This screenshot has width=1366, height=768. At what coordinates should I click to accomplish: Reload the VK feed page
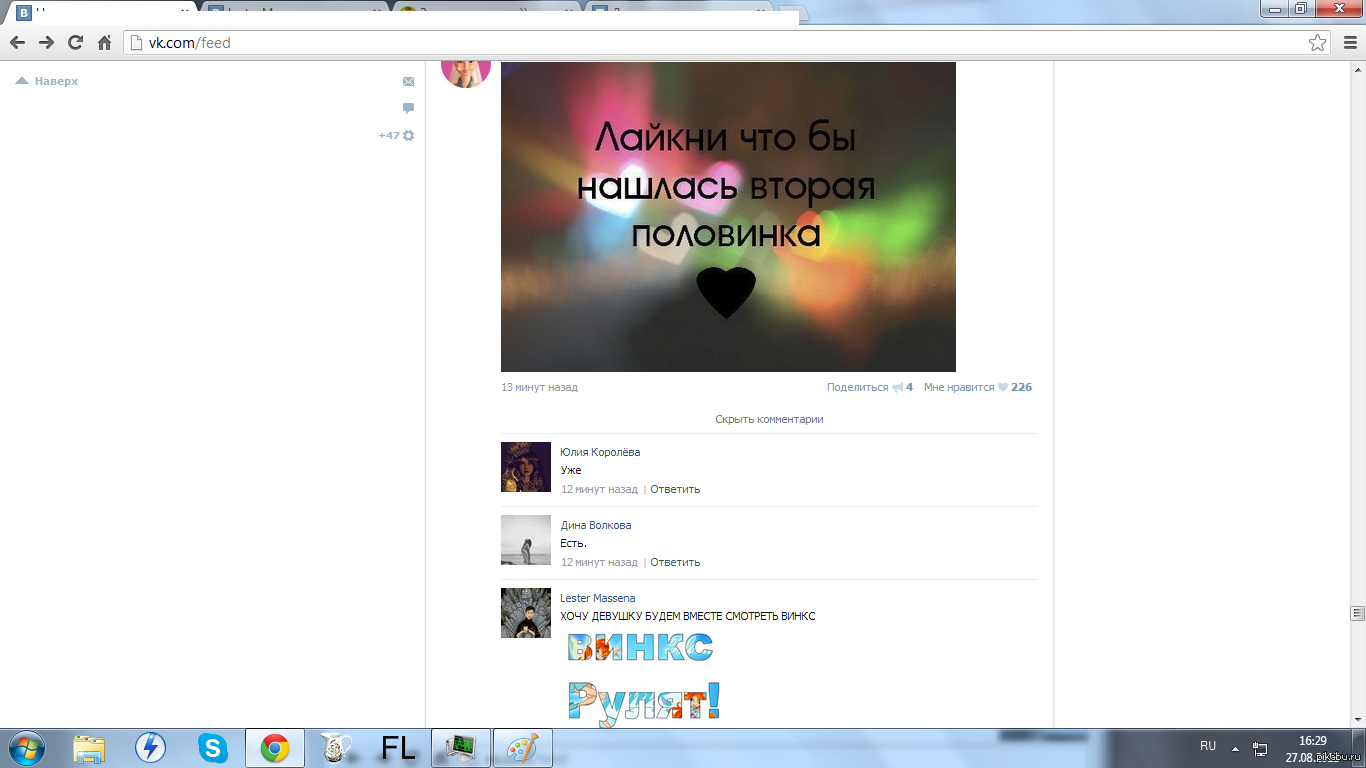(x=75, y=43)
